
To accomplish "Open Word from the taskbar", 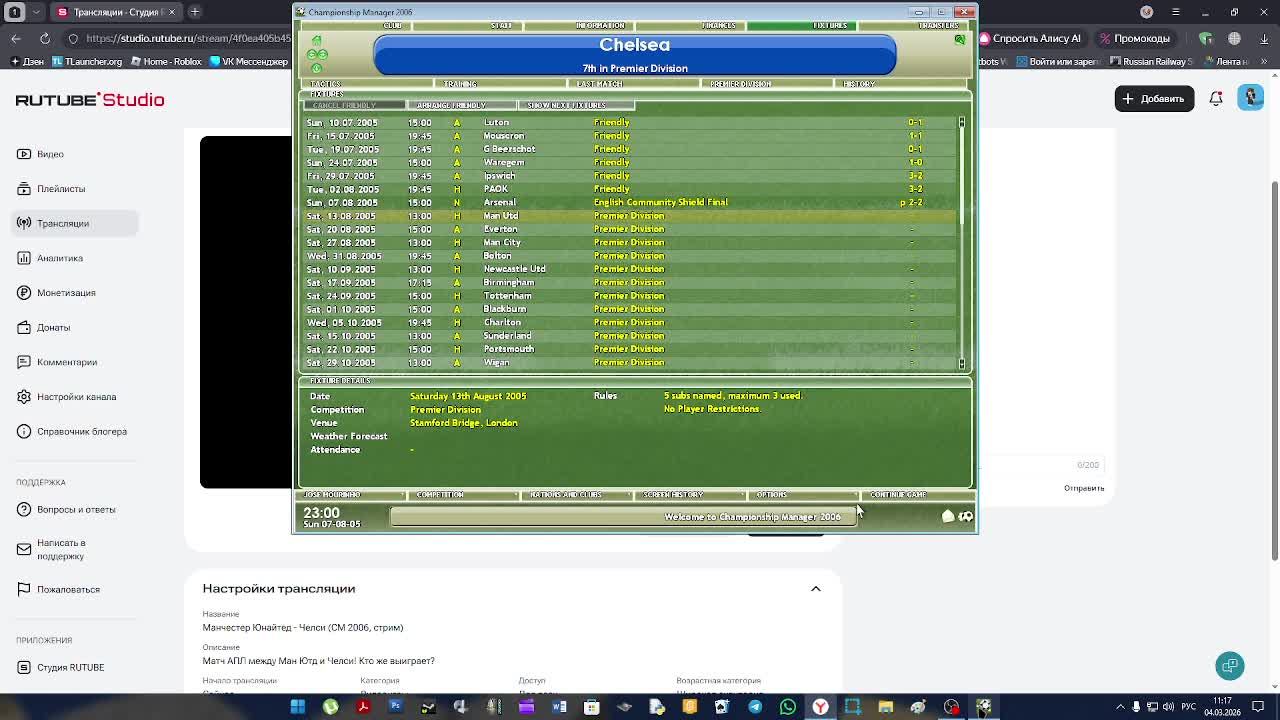I will coord(559,707).
